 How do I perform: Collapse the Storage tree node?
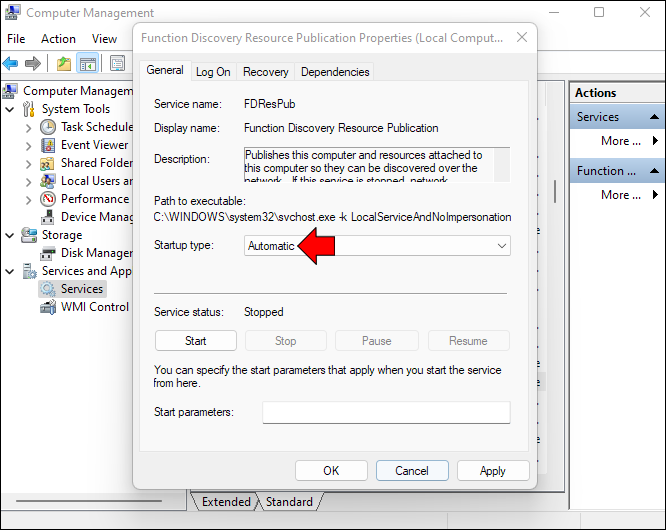pos(10,235)
